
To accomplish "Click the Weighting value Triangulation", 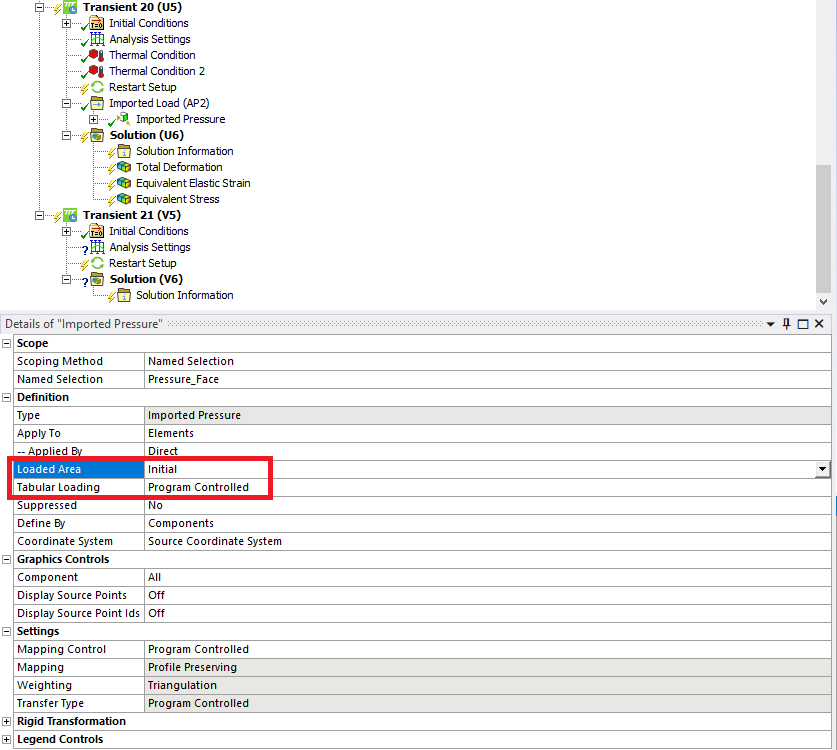I will pos(487,685).
